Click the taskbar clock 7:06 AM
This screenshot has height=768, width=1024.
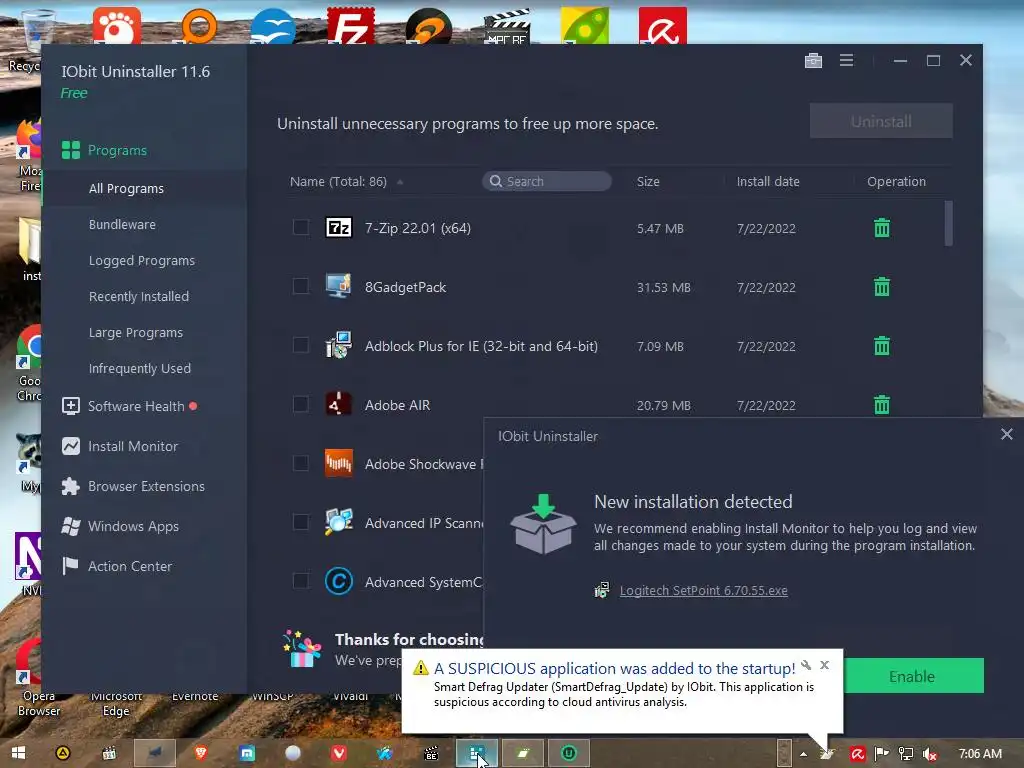(980, 754)
